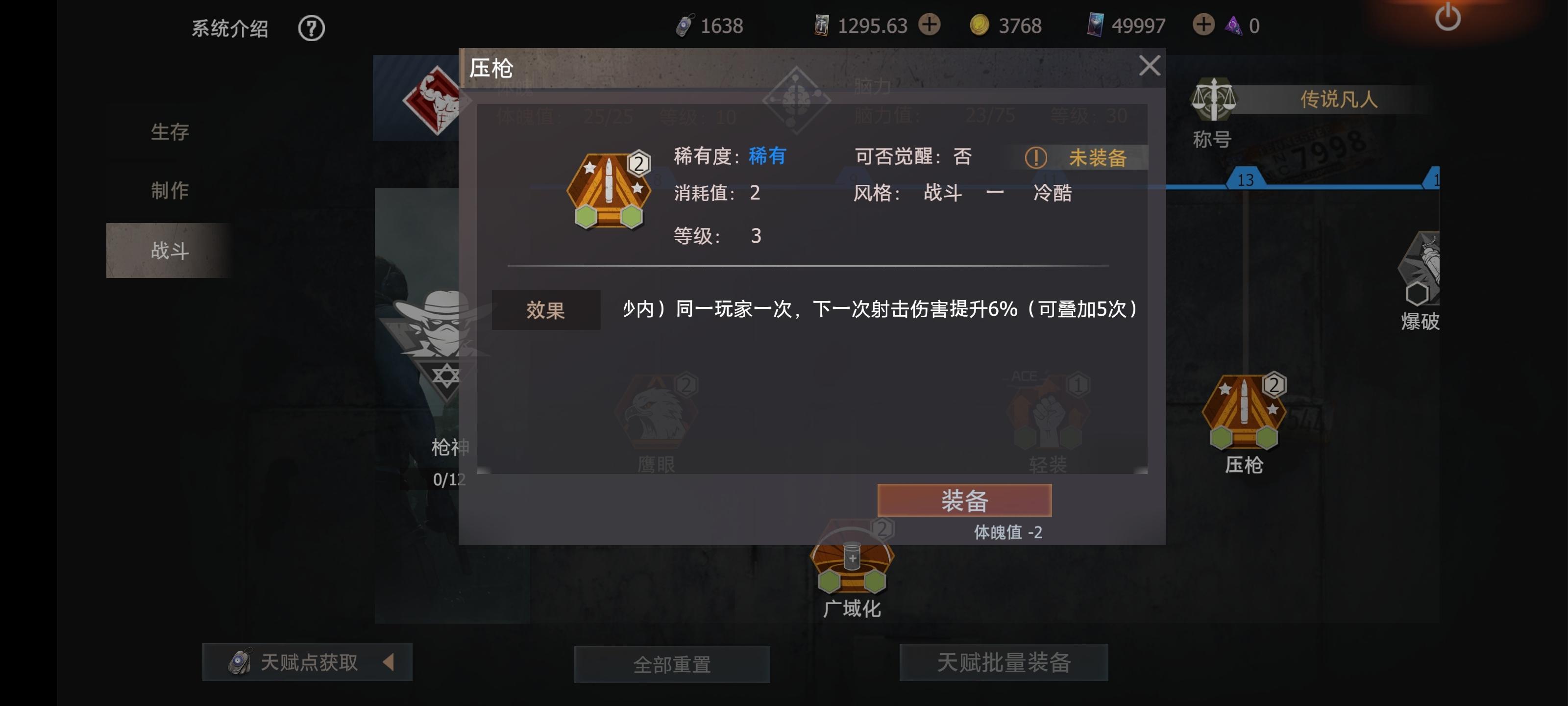This screenshot has height=706, width=1568.
Task: Equip the talent with 装备 button
Action: point(964,500)
